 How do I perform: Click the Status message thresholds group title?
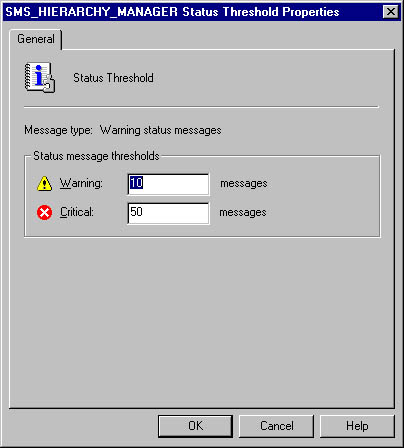coord(96,156)
